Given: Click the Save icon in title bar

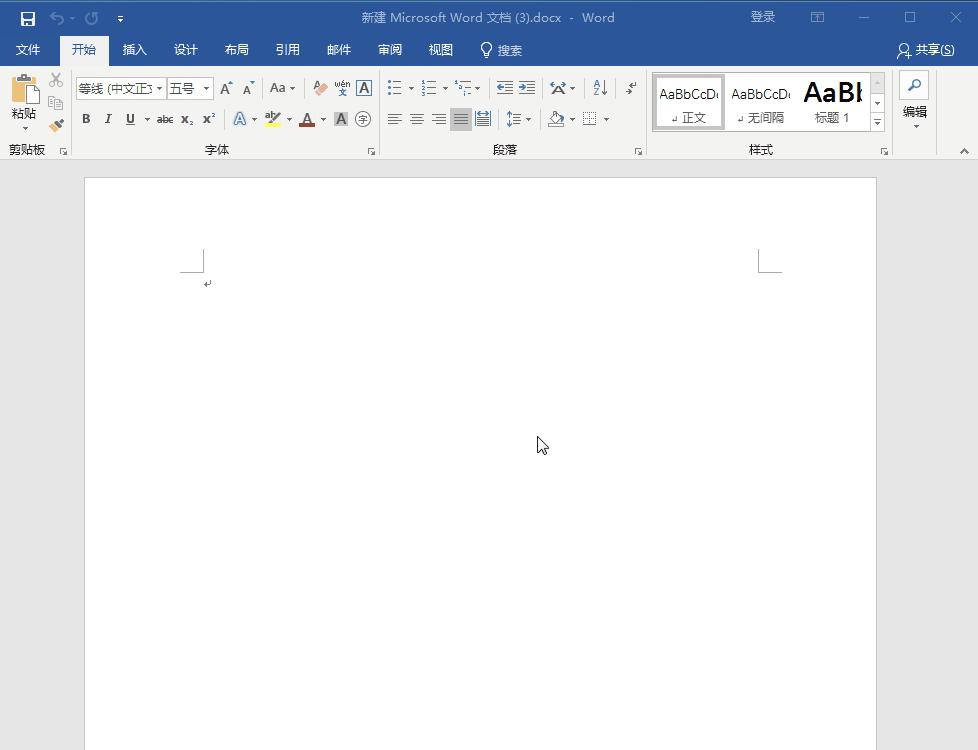Looking at the screenshot, I should click(x=27, y=18).
